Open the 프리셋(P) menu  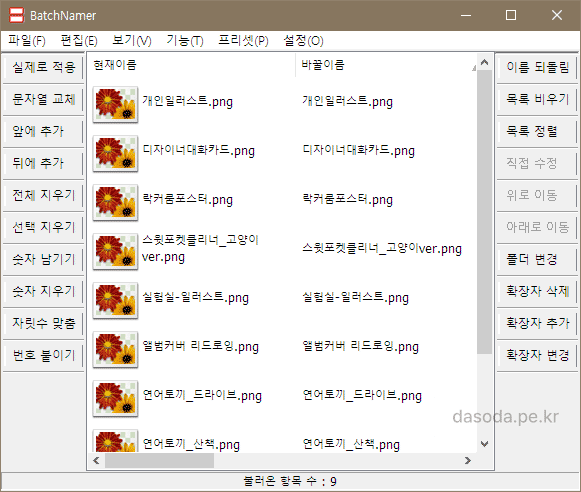(x=243, y=40)
